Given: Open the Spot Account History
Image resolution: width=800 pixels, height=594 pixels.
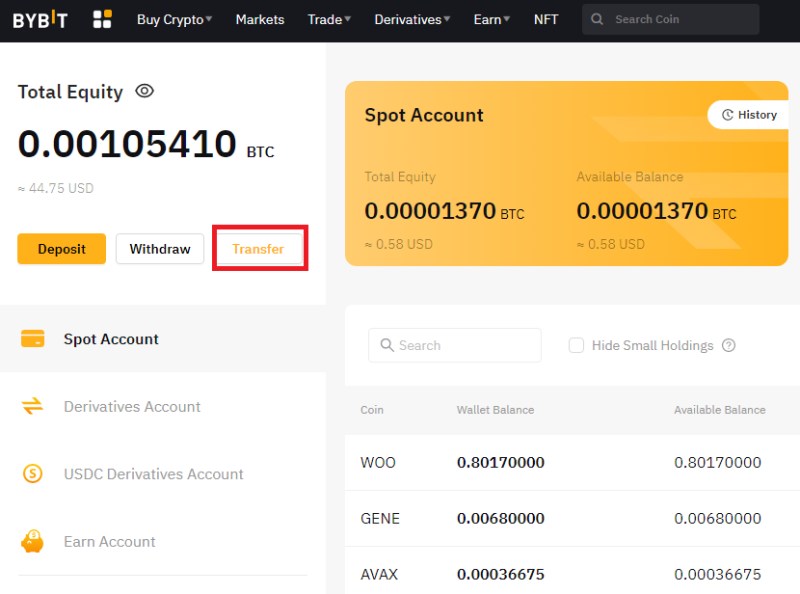Looking at the screenshot, I should [748, 115].
